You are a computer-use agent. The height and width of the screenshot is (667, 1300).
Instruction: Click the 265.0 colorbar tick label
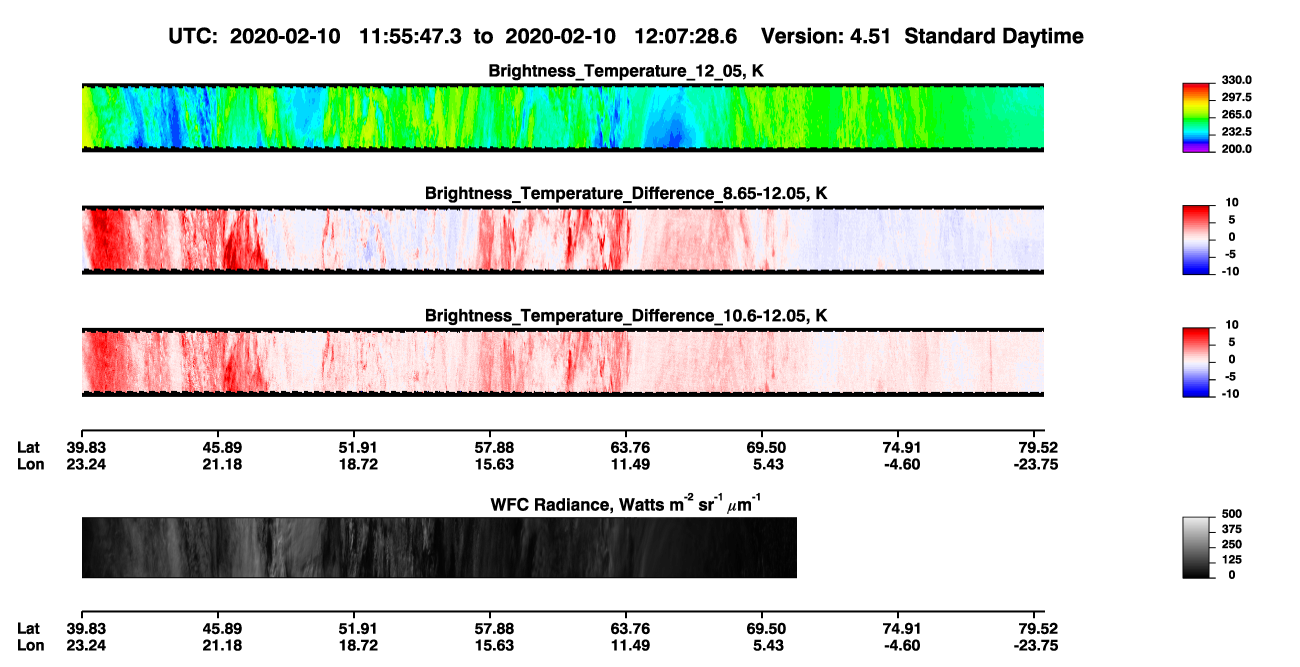pos(1237,114)
